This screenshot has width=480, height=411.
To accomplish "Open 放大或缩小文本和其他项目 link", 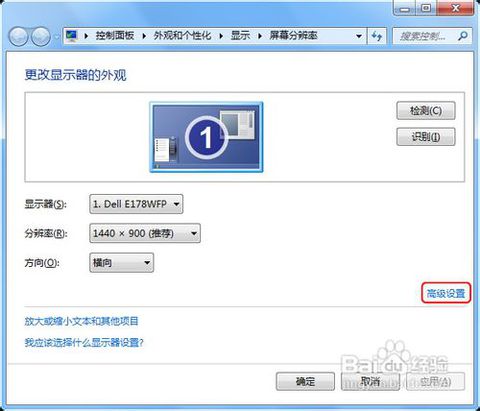I will (x=81, y=321).
